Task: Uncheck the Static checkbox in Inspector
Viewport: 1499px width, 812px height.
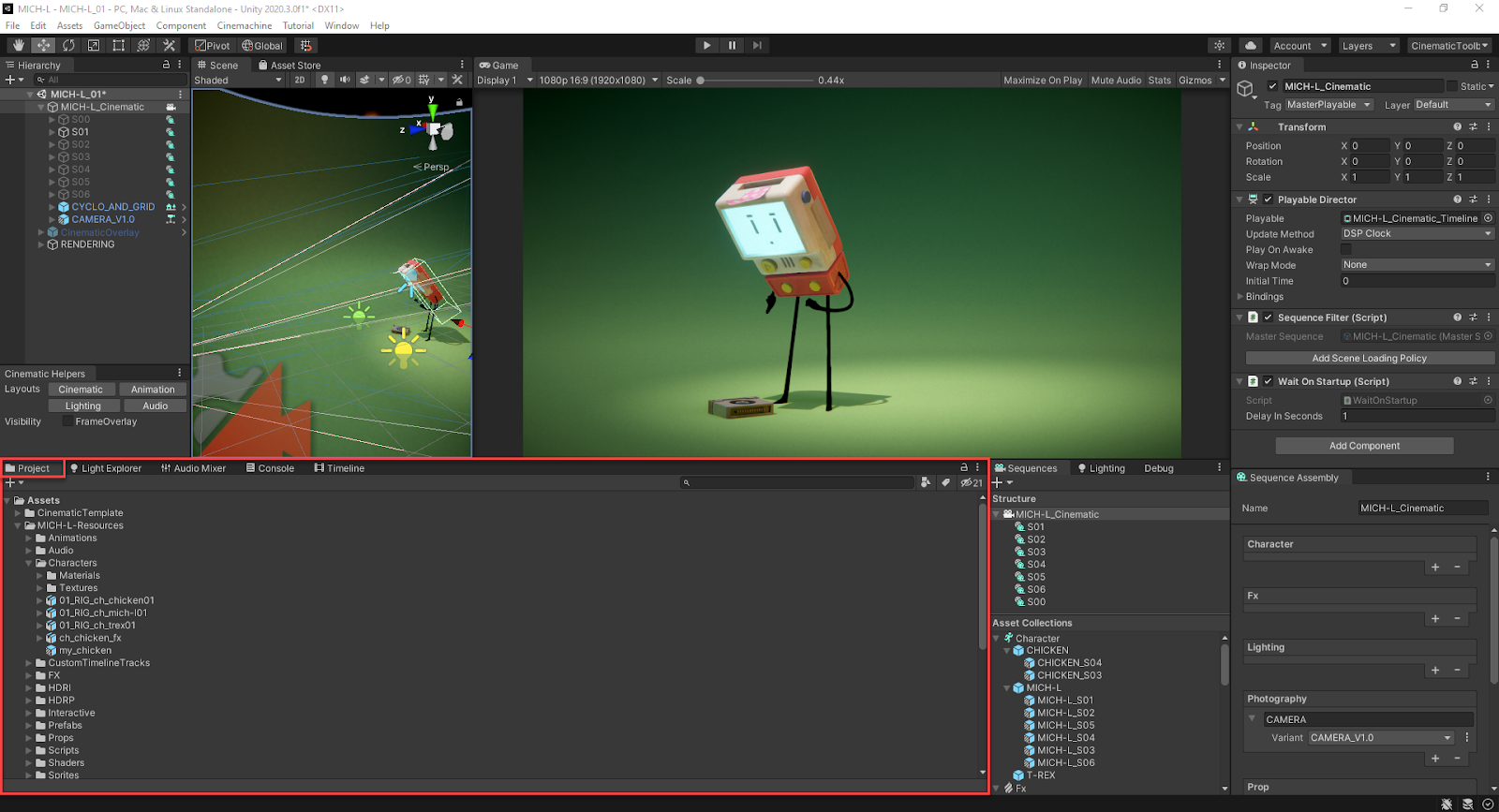Action: [x=1452, y=86]
